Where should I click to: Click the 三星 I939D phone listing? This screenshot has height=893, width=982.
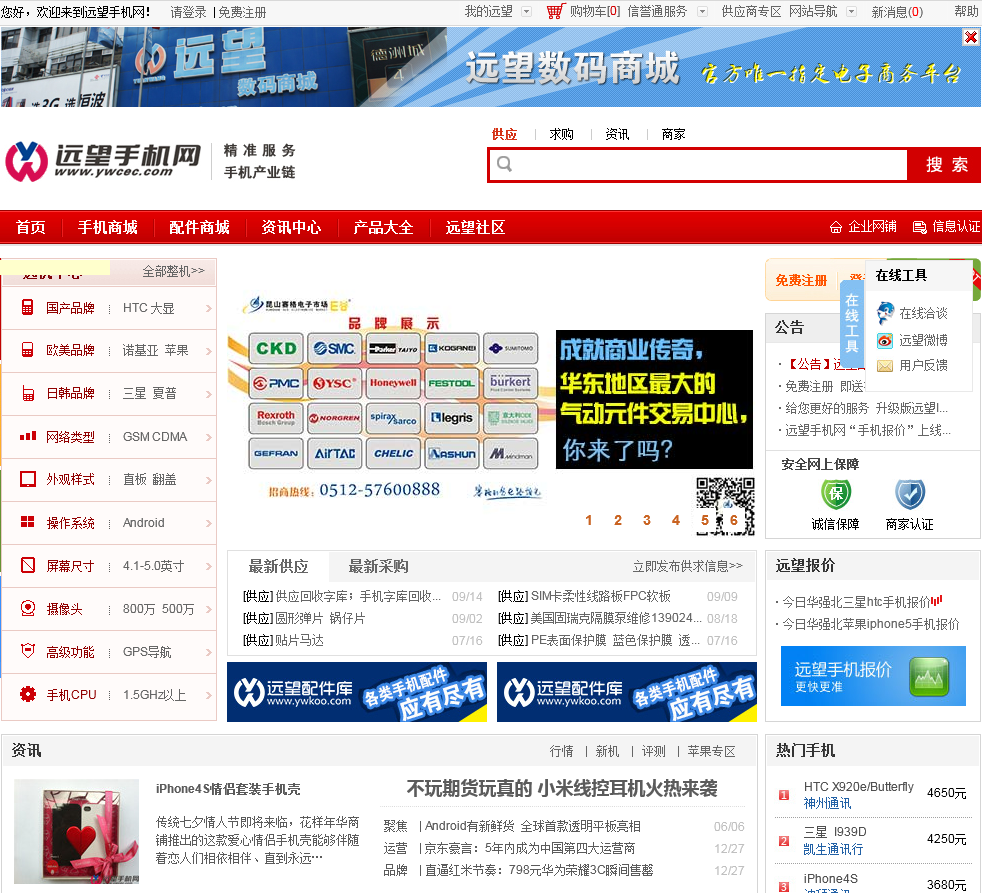[x=835, y=832]
